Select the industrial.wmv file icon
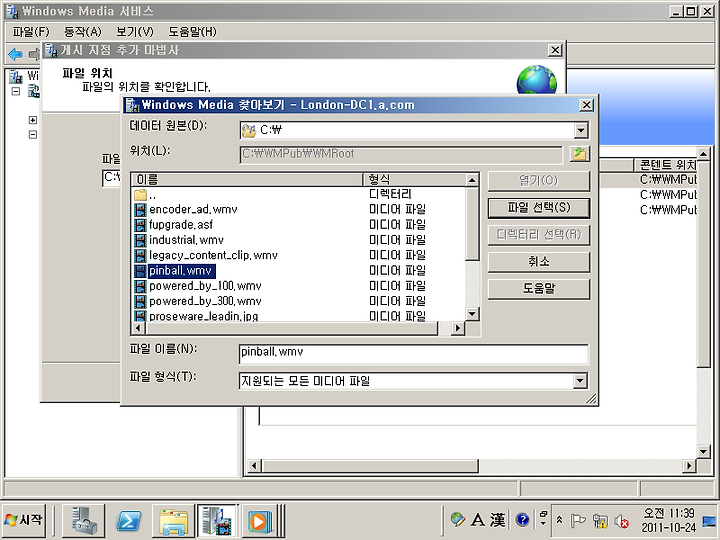 click(140, 240)
